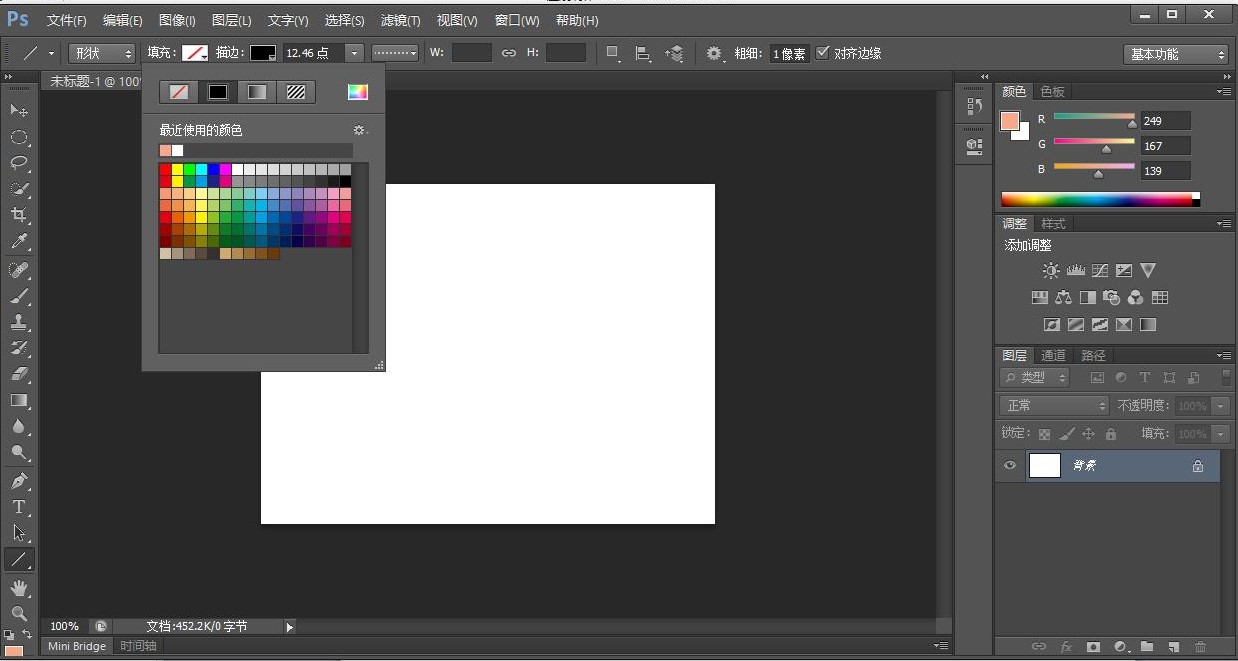Viewport: 1238px width, 661px height.
Task: Switch to the 色板 tab
Action: (1053, 91)
